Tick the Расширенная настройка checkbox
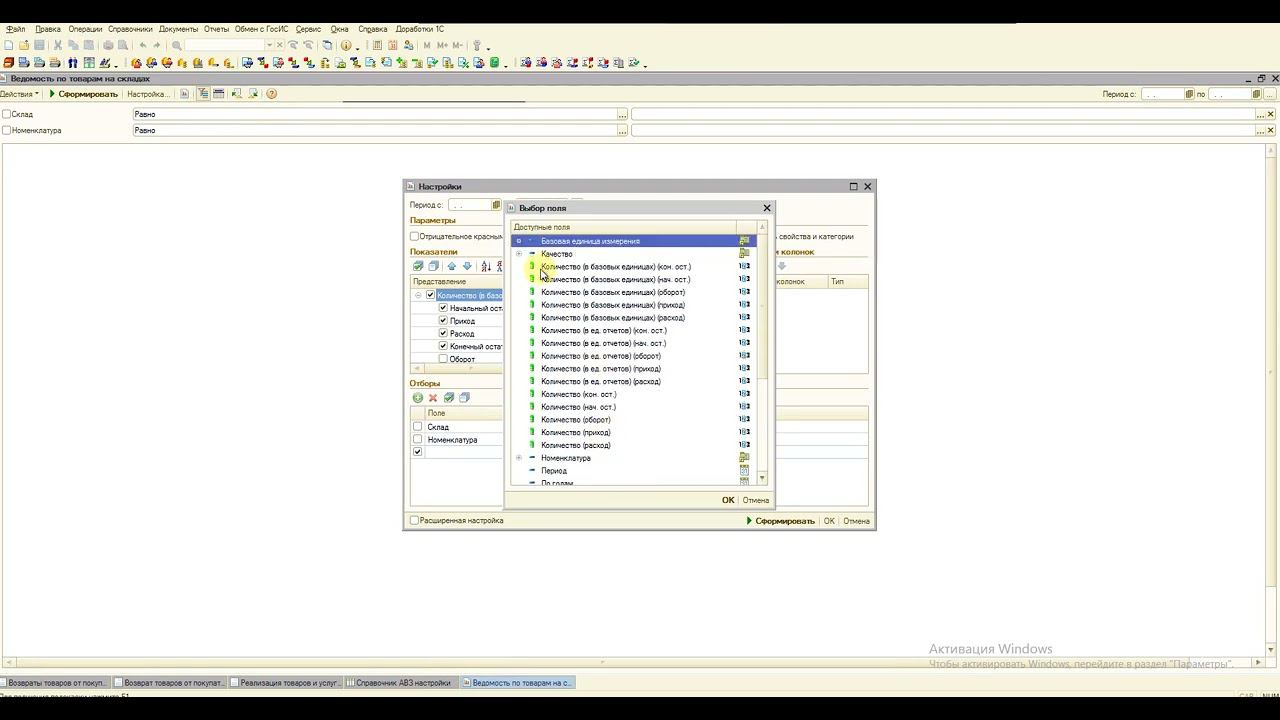 [x=415, y=521]
